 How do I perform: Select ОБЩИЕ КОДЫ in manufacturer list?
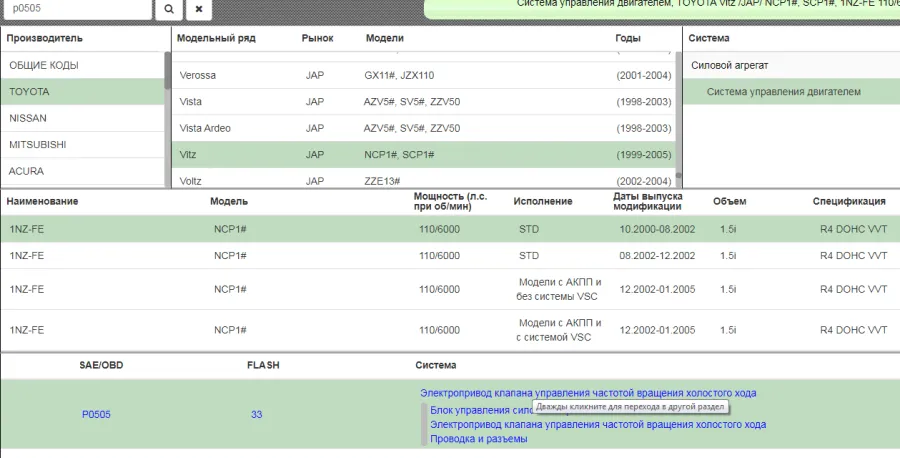tap(83, 65)
